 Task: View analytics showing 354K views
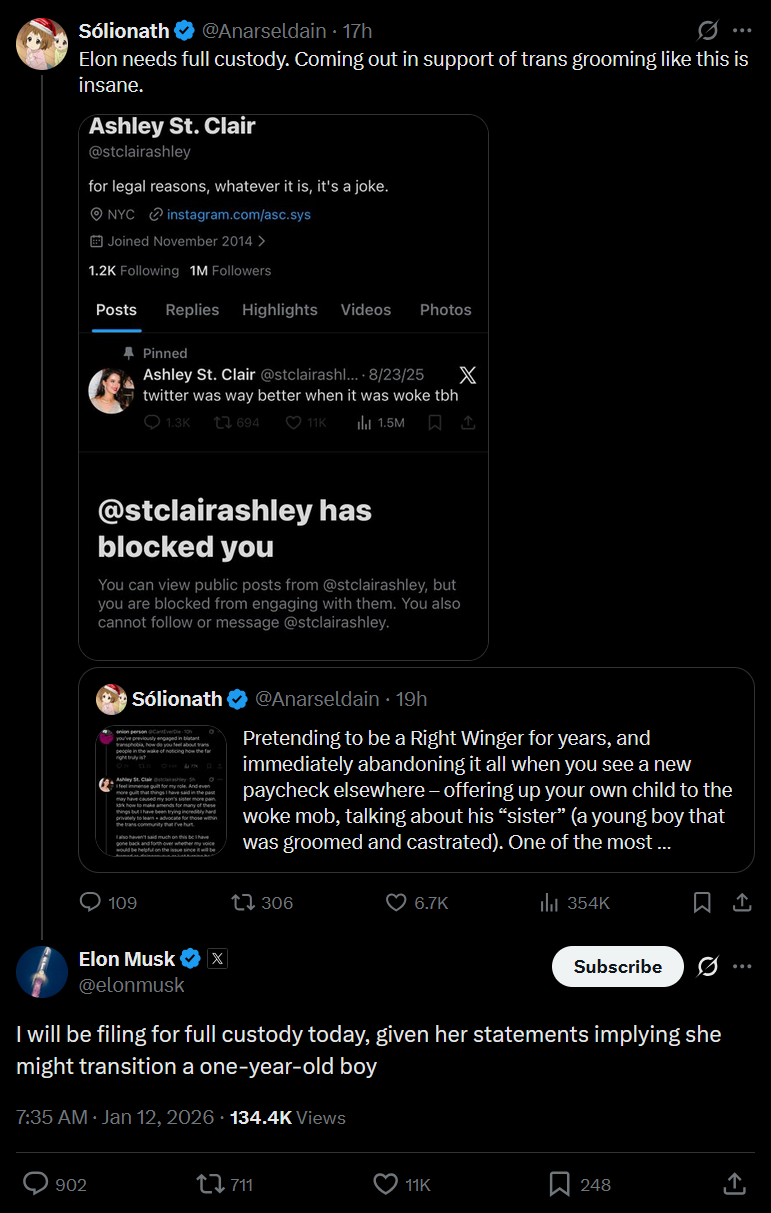549,903
